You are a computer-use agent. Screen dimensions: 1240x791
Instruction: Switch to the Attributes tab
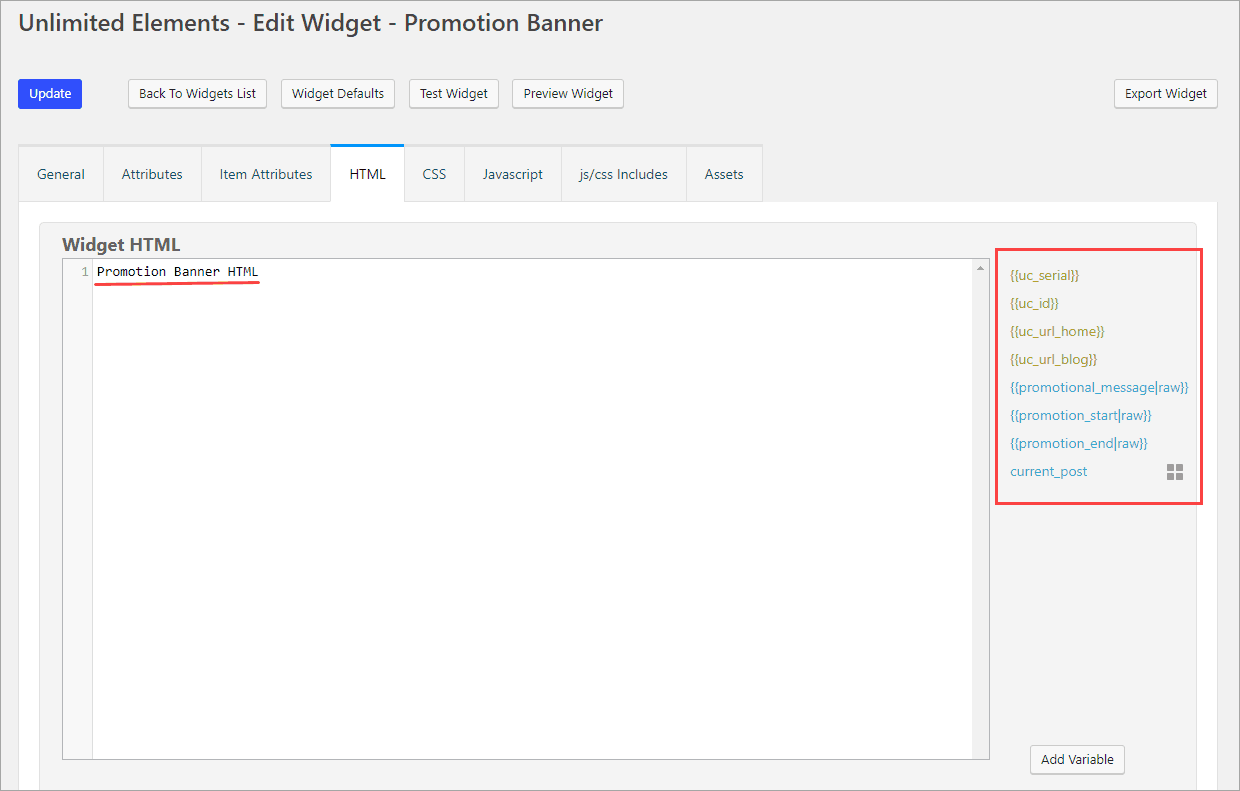coord(152,174)
